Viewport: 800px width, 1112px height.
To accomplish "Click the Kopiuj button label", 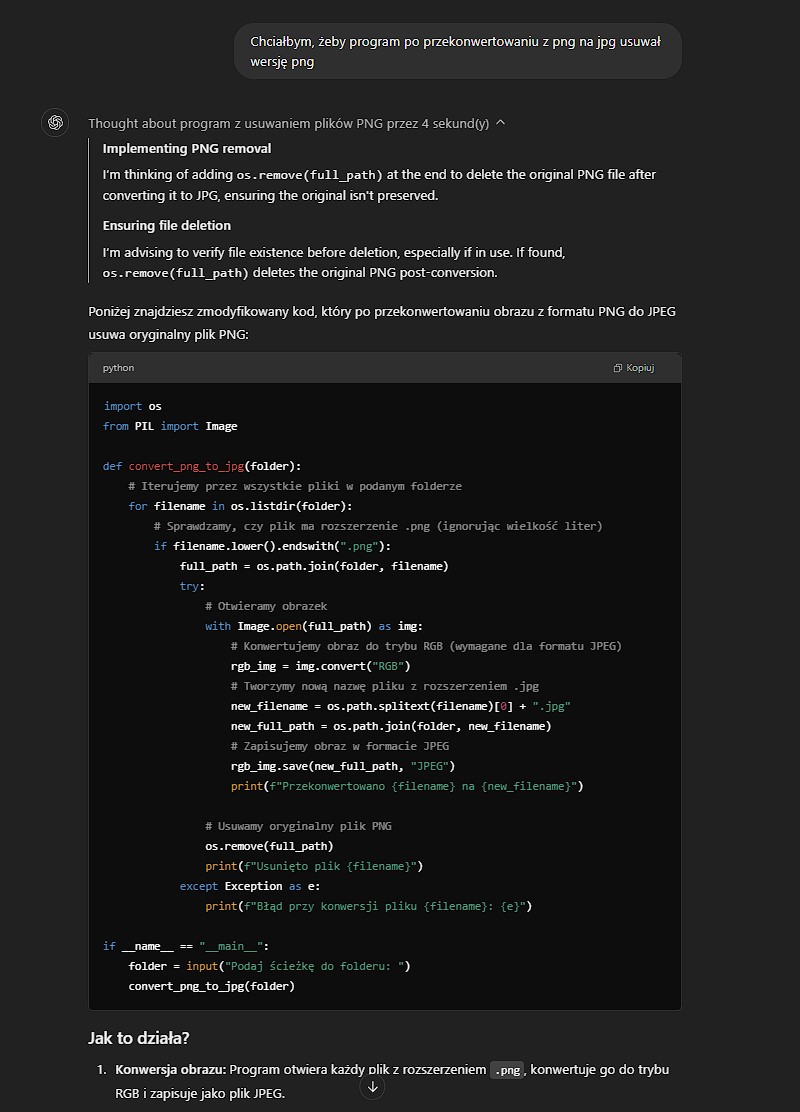I will (640, 367).
